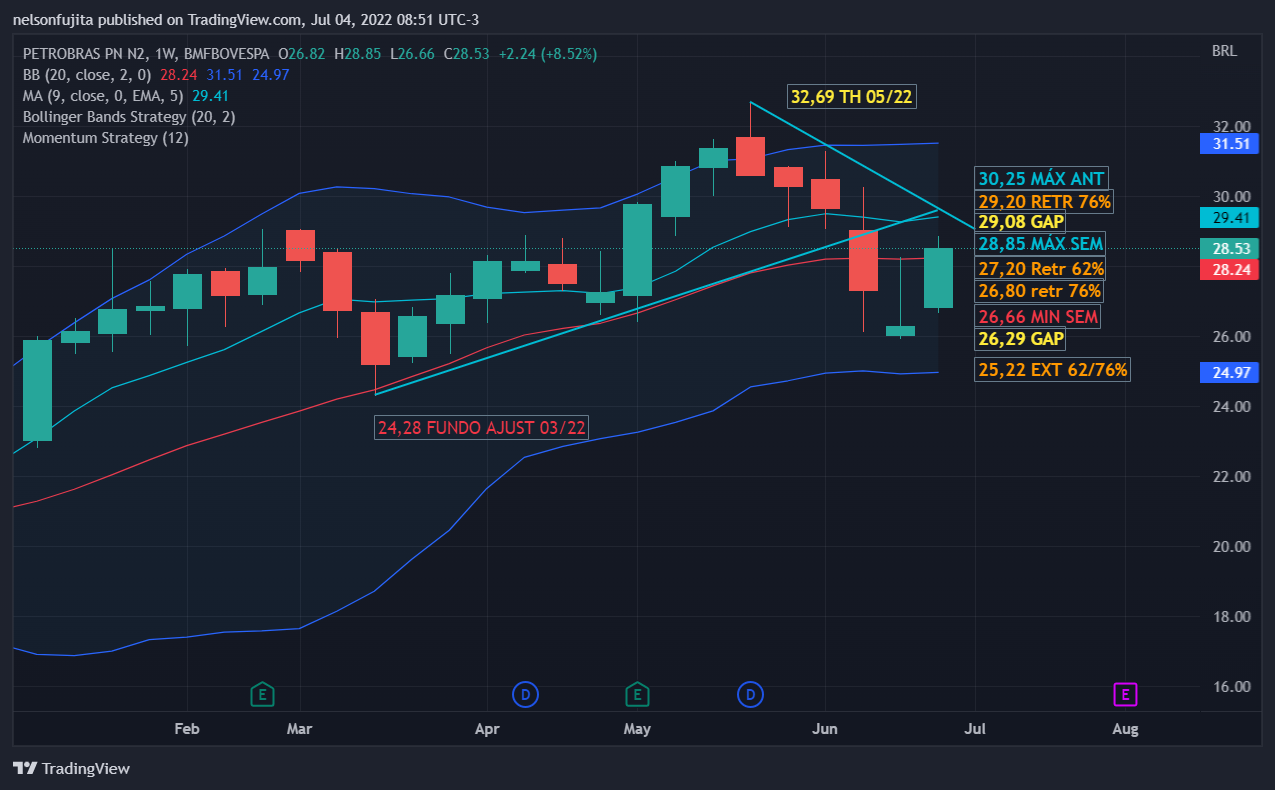The image size is (1275, 790).
Task: Select the BB (20, close, 2, 0) indicator legend
Action: point(87,74)
